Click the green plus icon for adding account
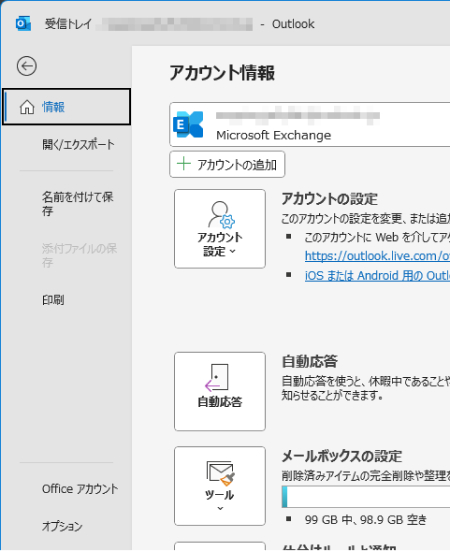Image resolution: width=450 pixels, height=551 pixels. [184, 164]
